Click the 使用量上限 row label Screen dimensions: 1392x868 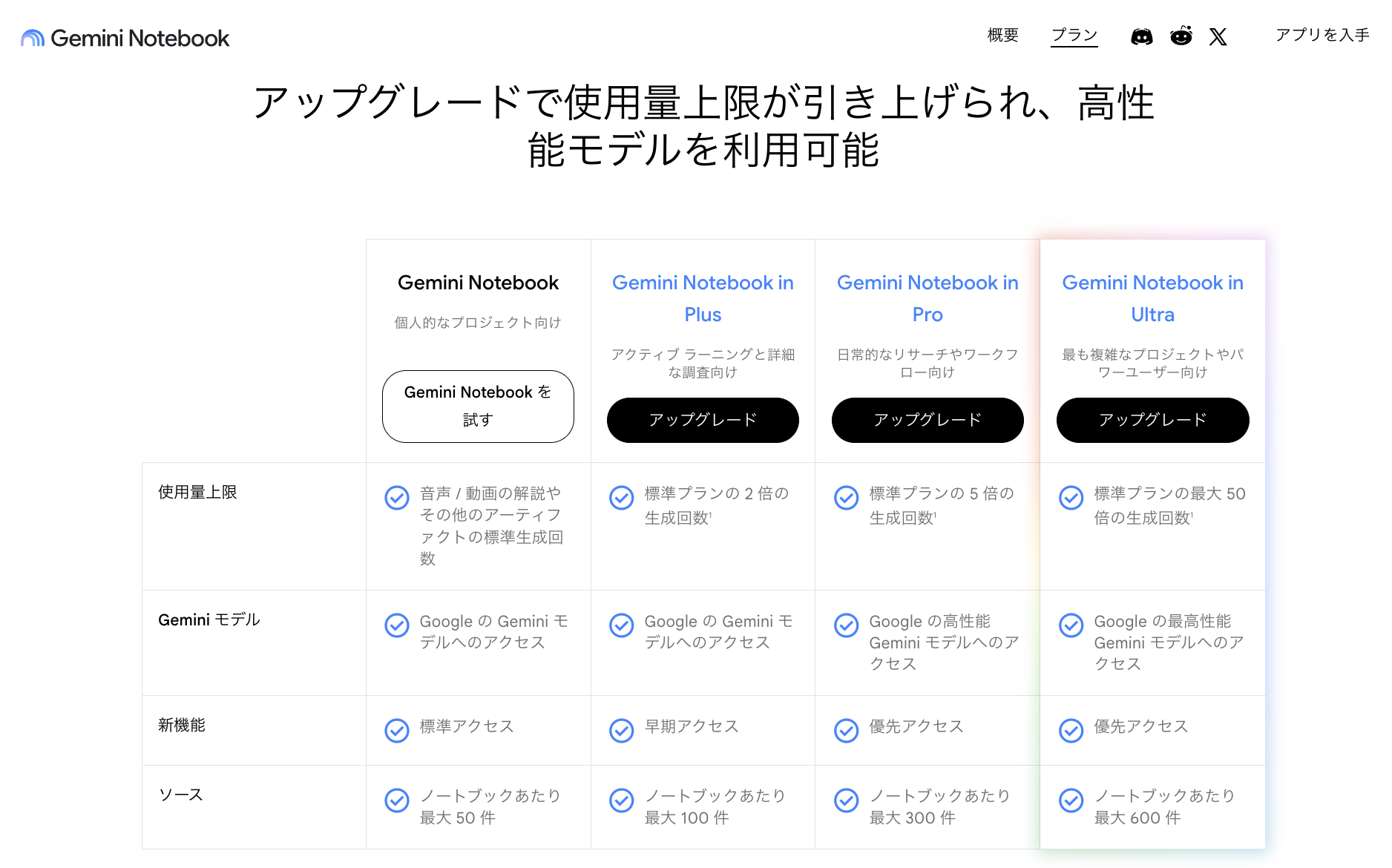197,492
